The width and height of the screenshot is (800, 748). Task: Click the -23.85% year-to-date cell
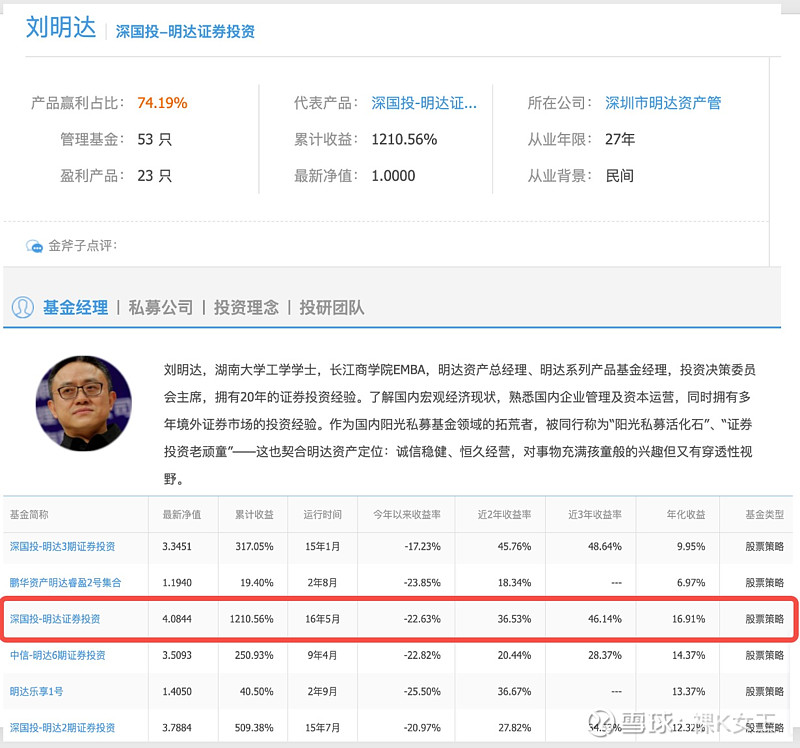click(x=422, y=583)
